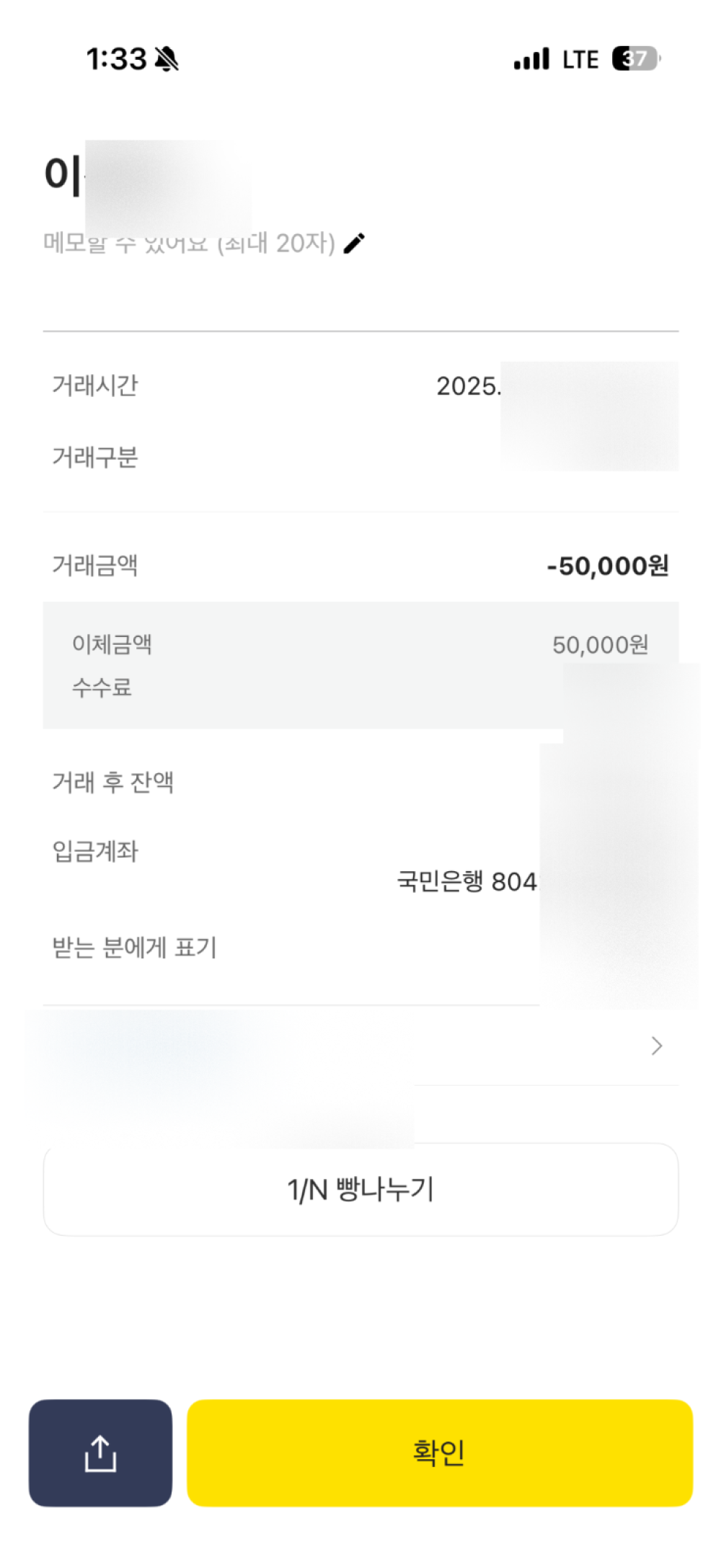Tap the 입금계좌 label
Screen dimensions: 721x1568
[x=94, y=851]
